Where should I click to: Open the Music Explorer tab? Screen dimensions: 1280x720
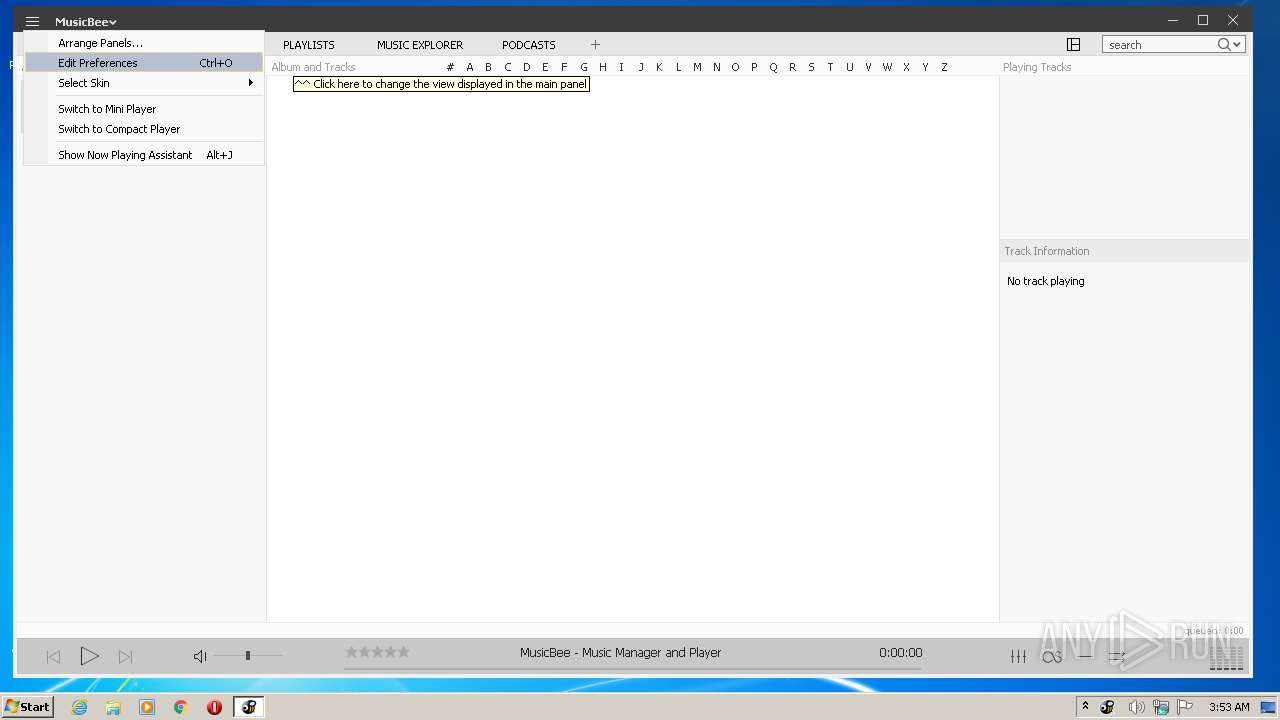click(x=420, y=45)
